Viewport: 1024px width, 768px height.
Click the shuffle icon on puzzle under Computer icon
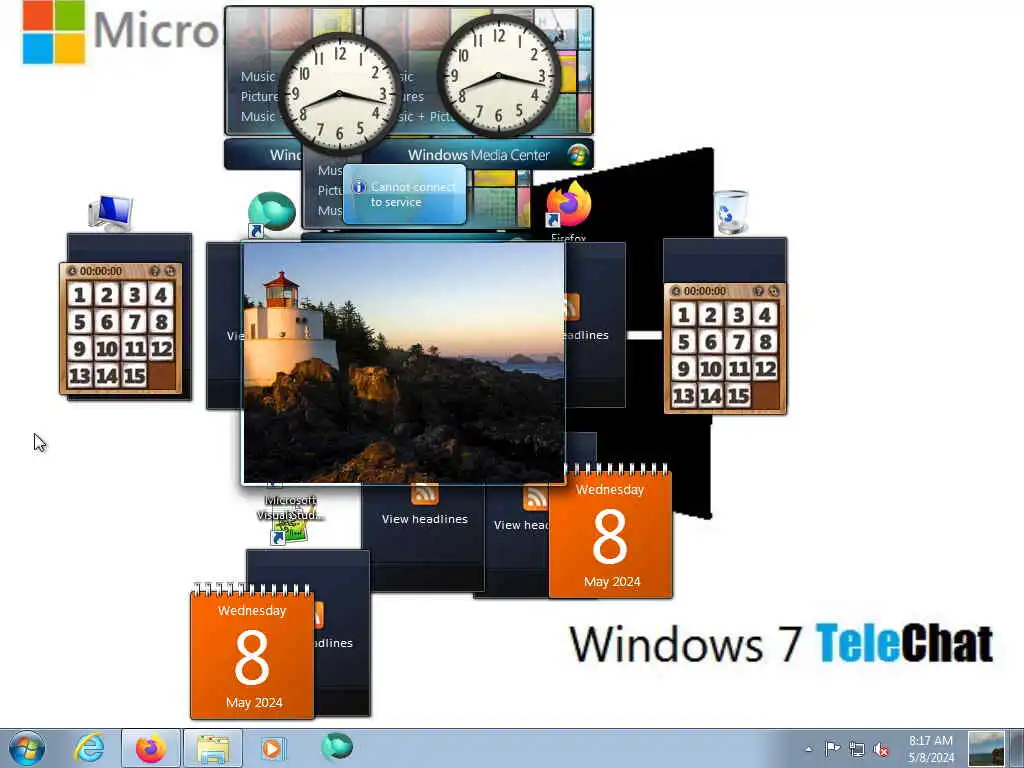coord(170,271)
